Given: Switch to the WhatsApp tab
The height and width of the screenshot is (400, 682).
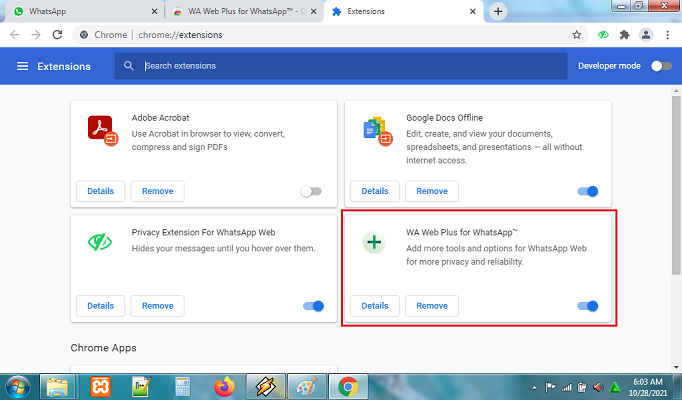Looking at the screenshot, I should click(x=85, y=11).
